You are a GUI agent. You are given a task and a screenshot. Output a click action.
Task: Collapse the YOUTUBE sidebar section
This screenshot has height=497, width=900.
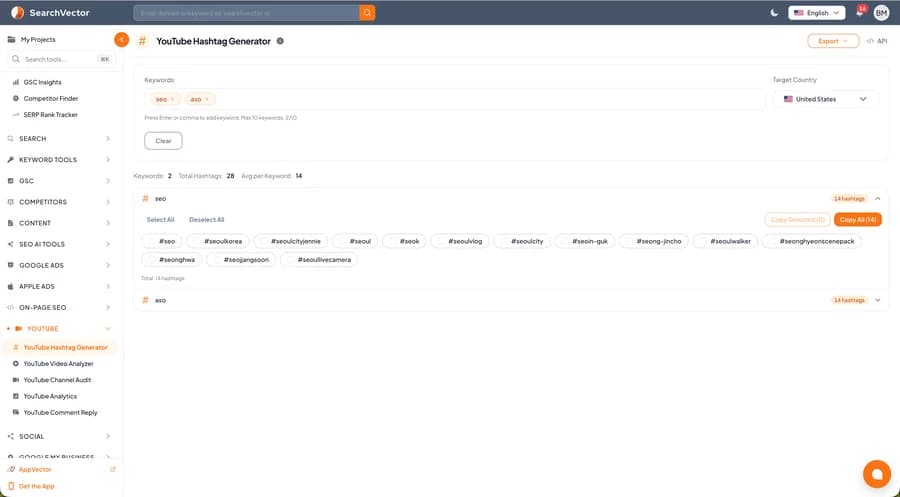pyautogui.click(x=59, y=329)
